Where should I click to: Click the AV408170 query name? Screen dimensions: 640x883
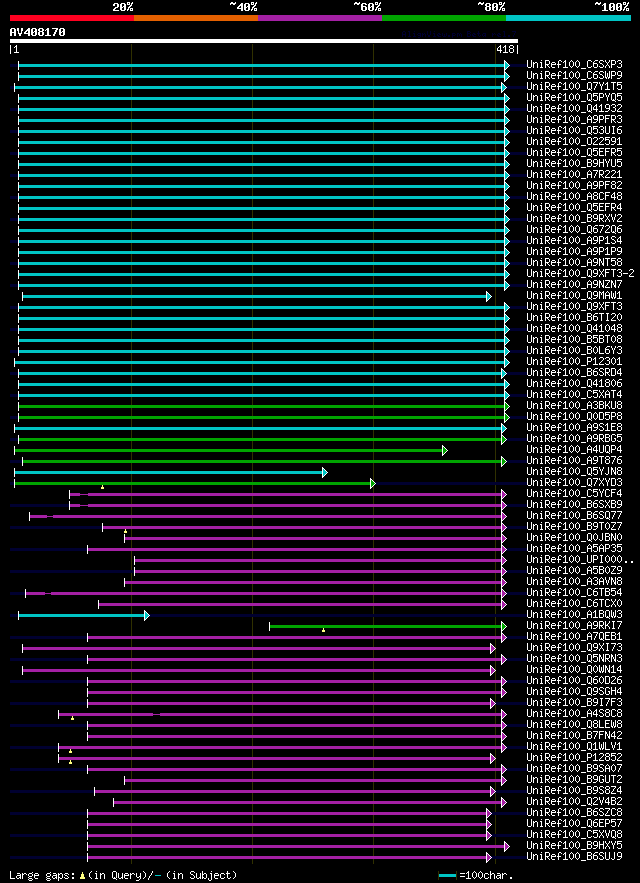(x=37, y=32)
